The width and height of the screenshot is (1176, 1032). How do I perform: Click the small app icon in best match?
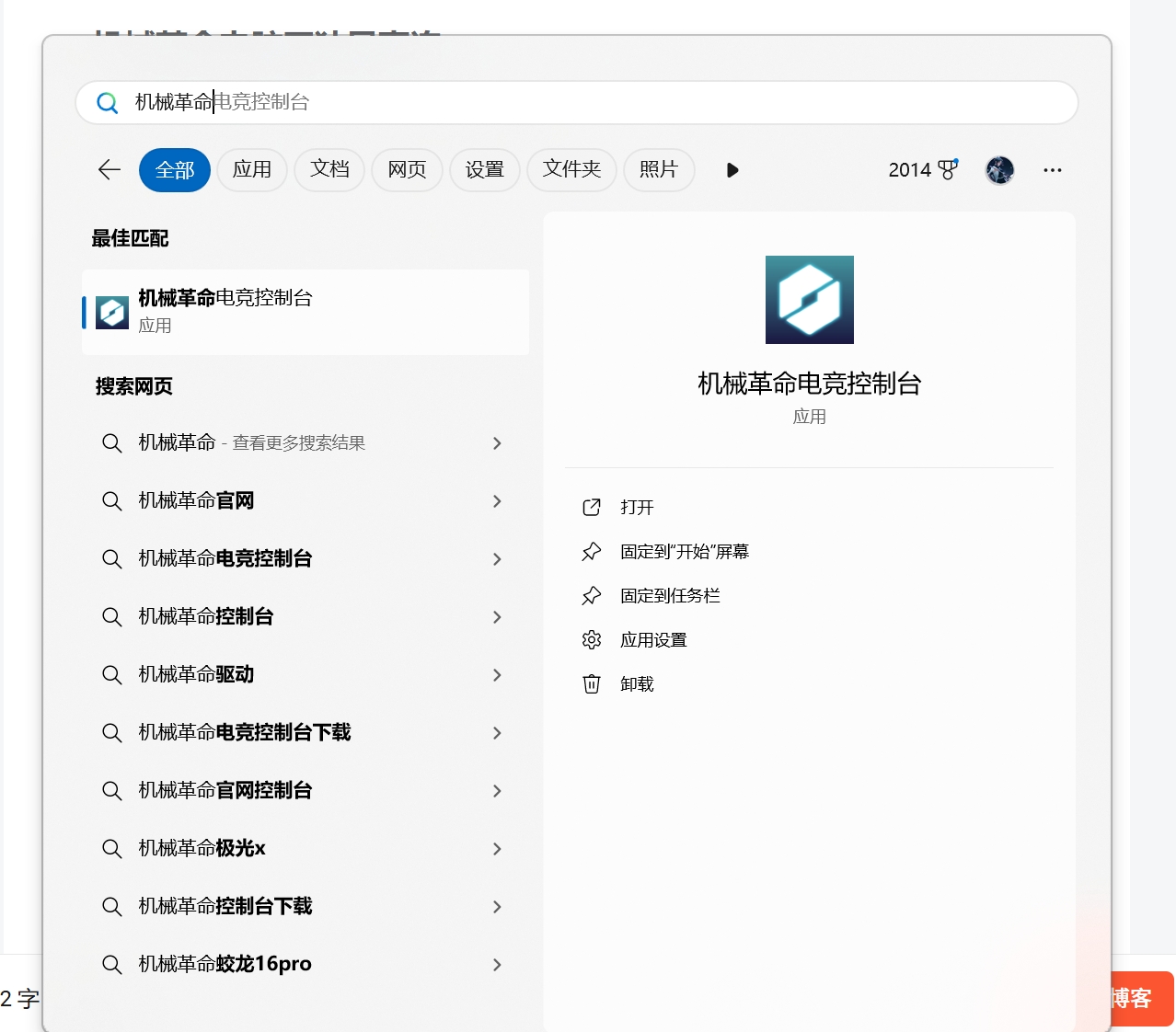(112, 313)
